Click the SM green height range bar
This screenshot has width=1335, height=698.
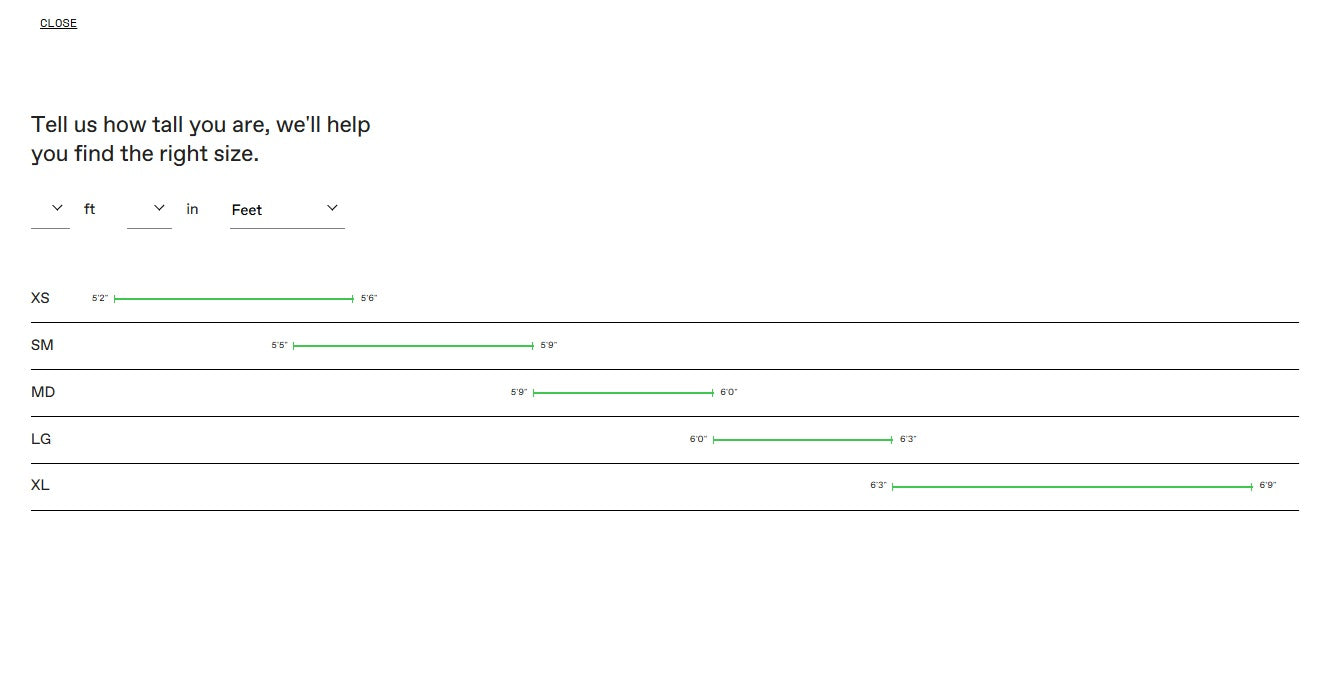point(413,346)
